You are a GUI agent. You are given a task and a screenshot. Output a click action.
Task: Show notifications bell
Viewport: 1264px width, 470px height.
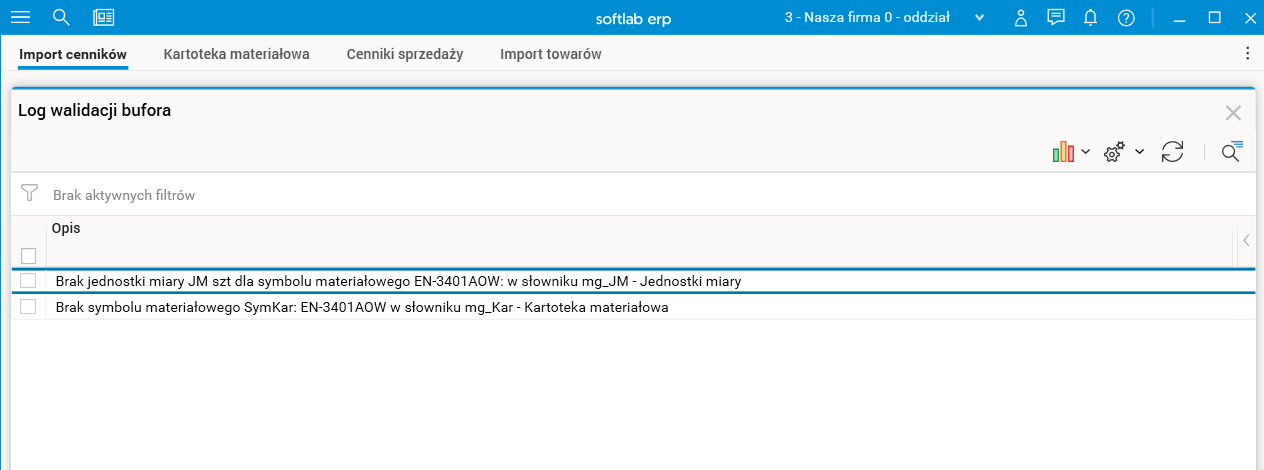(1091, 17)
